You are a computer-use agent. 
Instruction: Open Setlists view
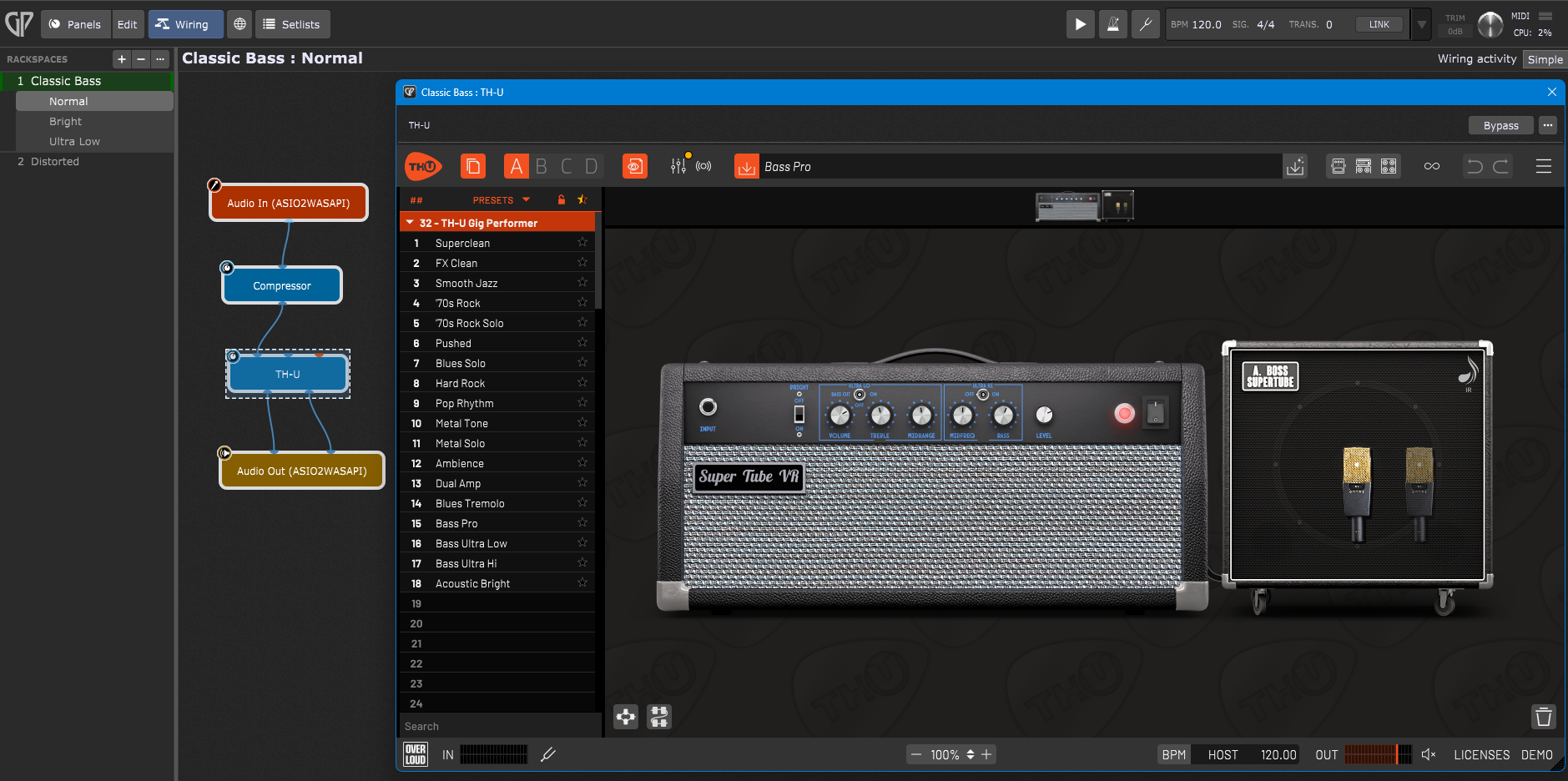[293, 24]
